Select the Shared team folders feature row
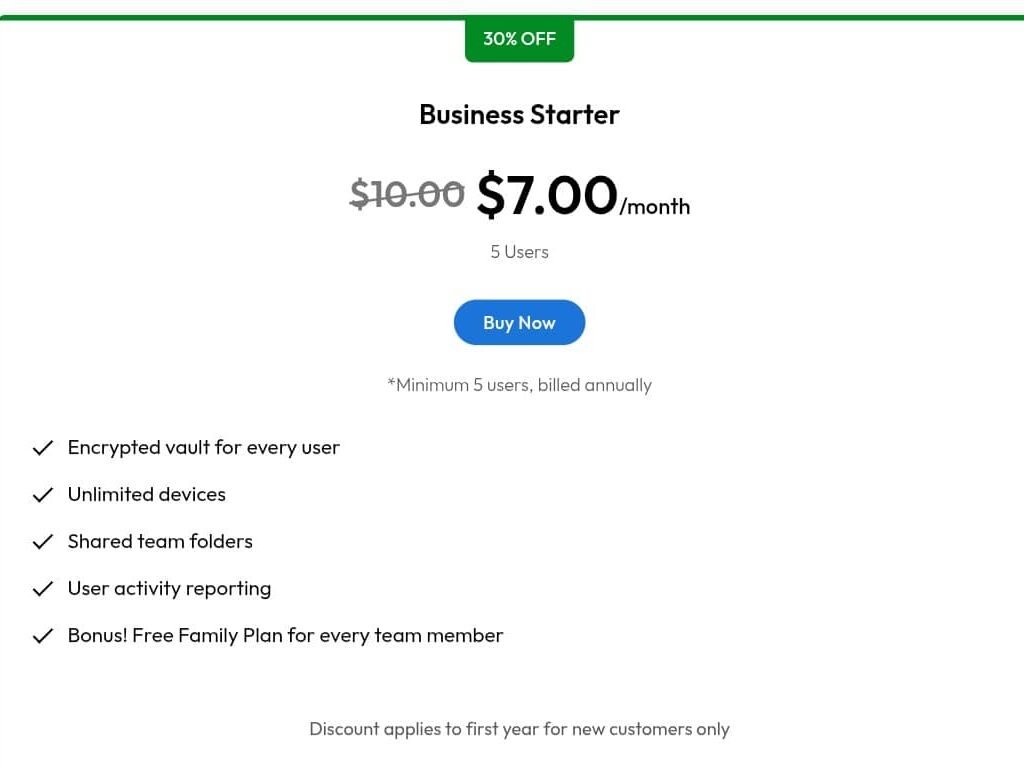Viewport: 1024px width, 768px height. coord(160,542)
